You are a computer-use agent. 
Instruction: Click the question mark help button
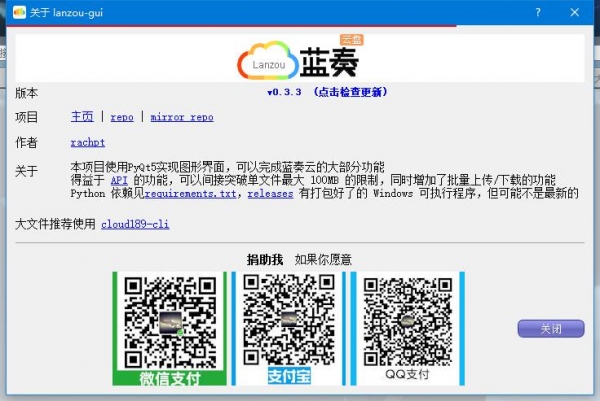point(538,12)
